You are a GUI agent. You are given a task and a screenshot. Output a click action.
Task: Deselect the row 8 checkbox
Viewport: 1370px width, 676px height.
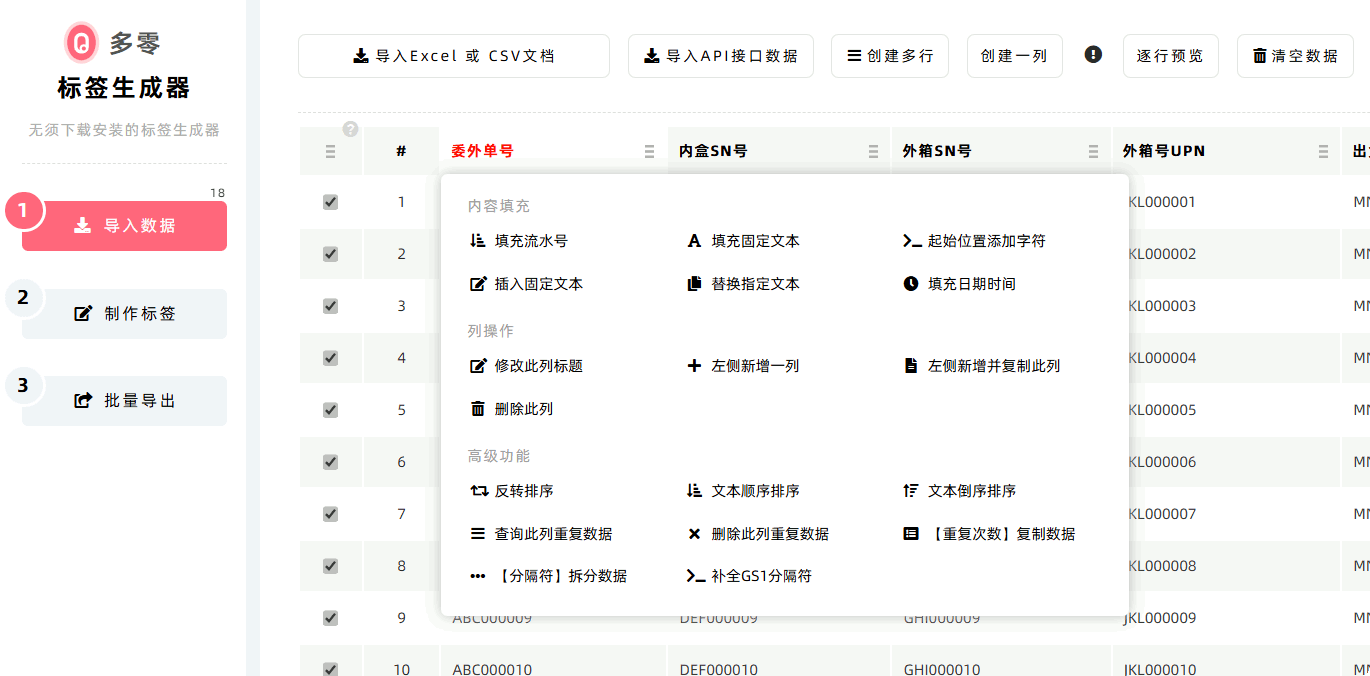point(330,566)
